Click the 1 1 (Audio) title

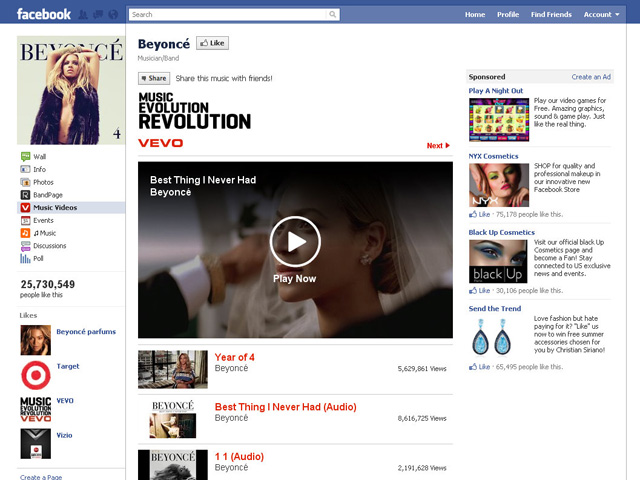(x=240, y=456)
